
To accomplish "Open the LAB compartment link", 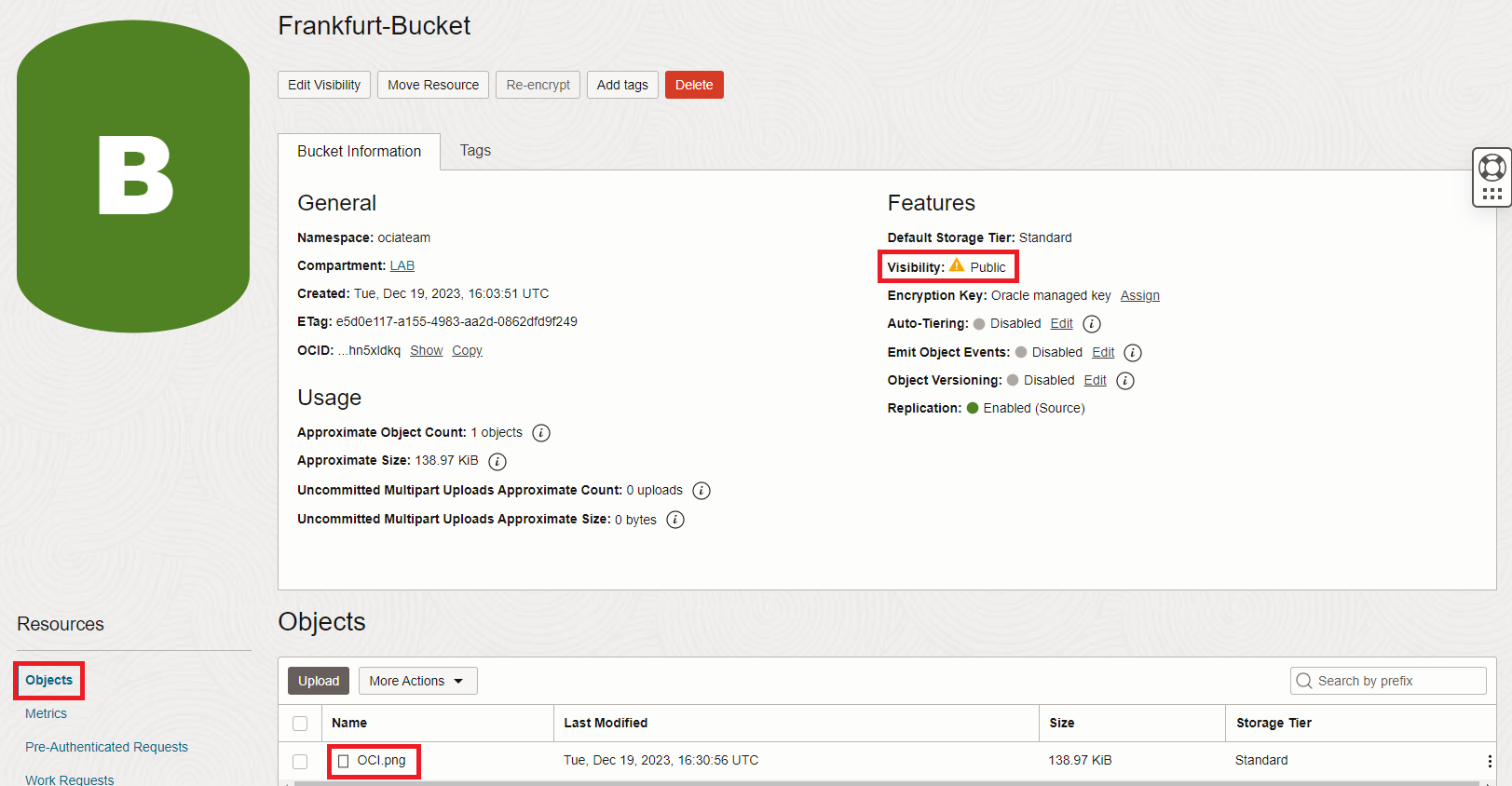I will (402, 266).
